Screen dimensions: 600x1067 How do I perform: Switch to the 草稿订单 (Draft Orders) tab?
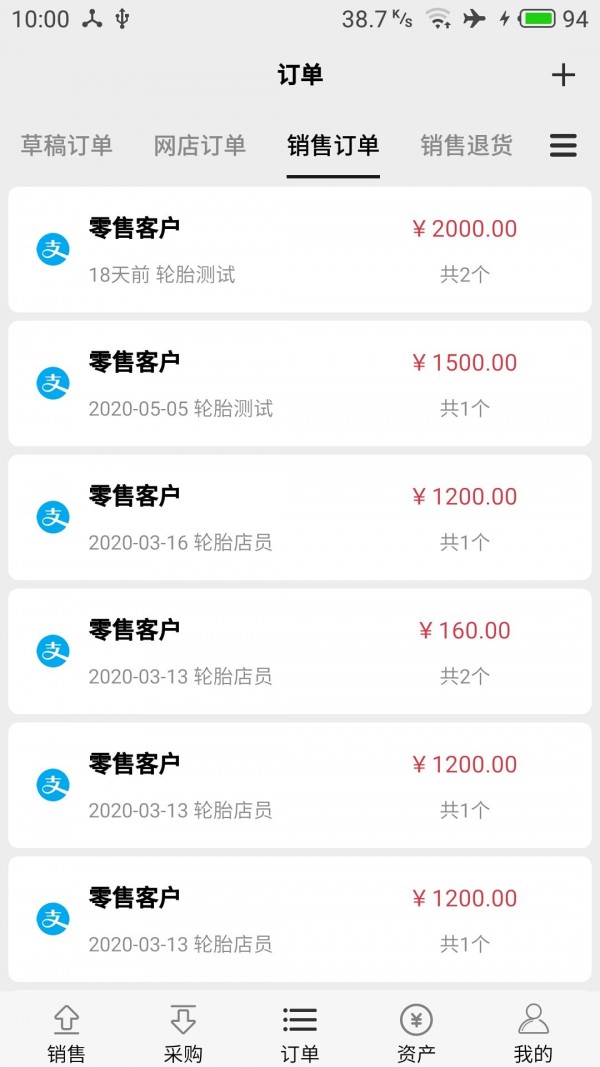(64, 146)
